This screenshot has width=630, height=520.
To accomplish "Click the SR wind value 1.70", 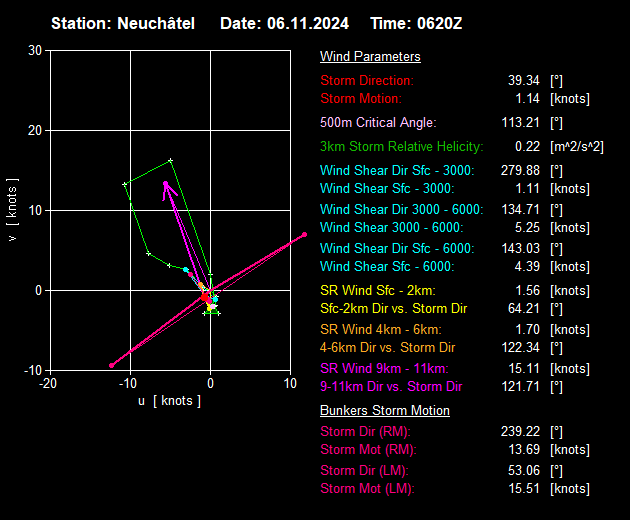I will point(527,330).
